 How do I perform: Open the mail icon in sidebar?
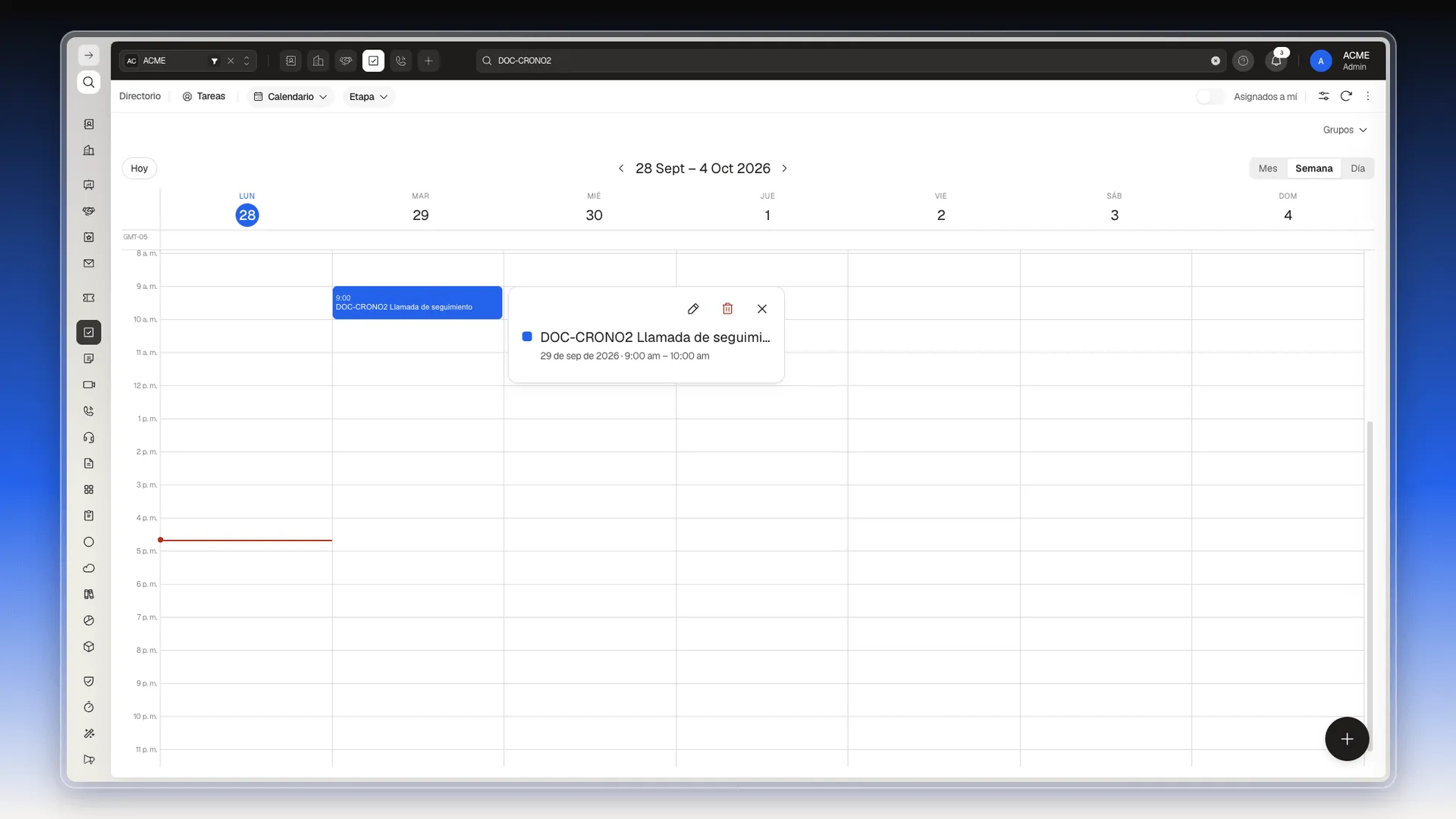pyautogui.click(x=89, y=264)
